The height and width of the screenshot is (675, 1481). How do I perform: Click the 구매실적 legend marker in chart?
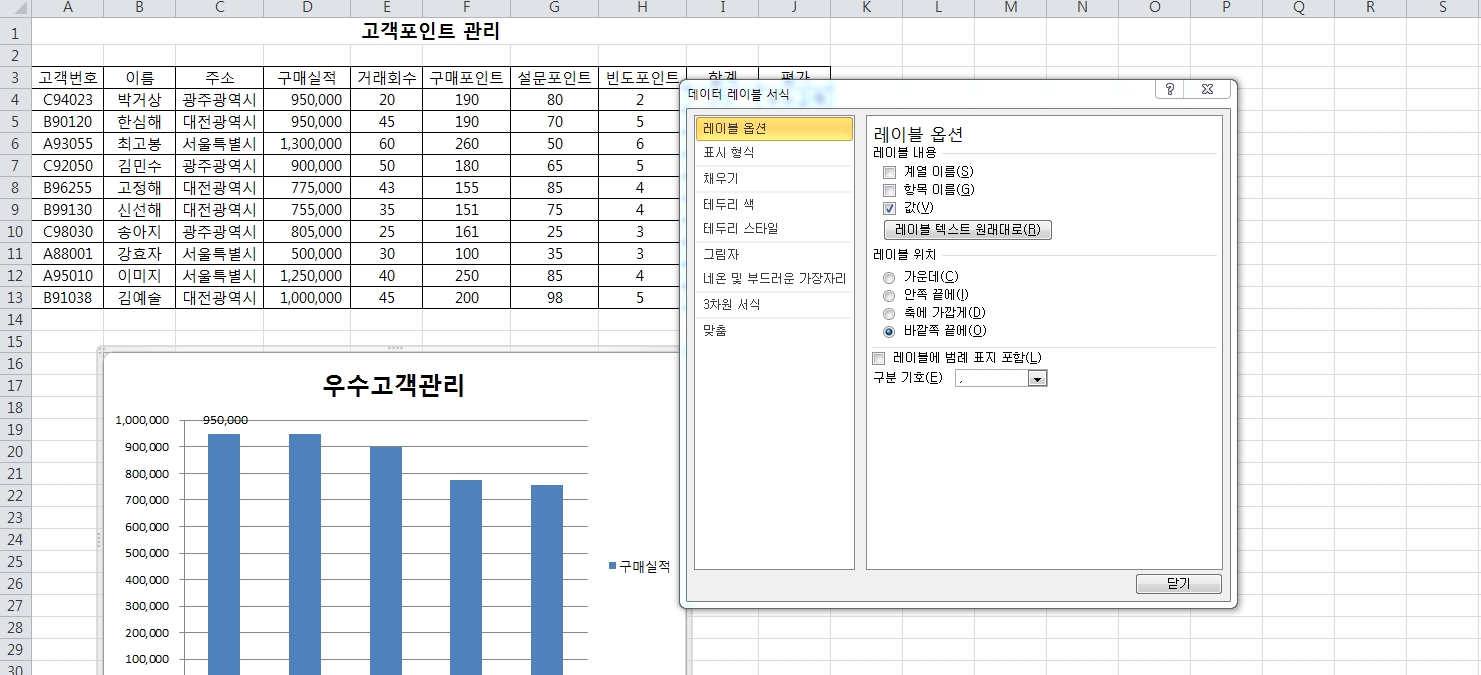pyautogui.click(x=612, y=566)
